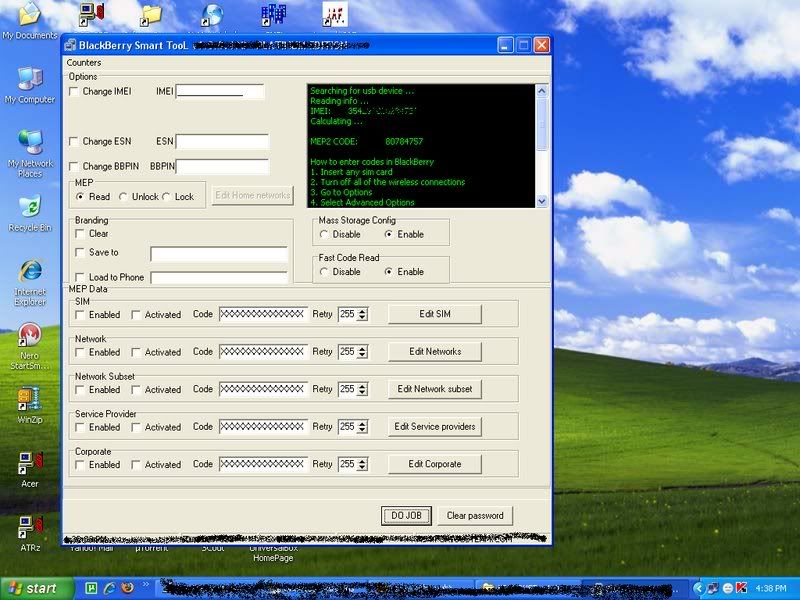Launch Internet Explorer from desktop

click(30, 283)
